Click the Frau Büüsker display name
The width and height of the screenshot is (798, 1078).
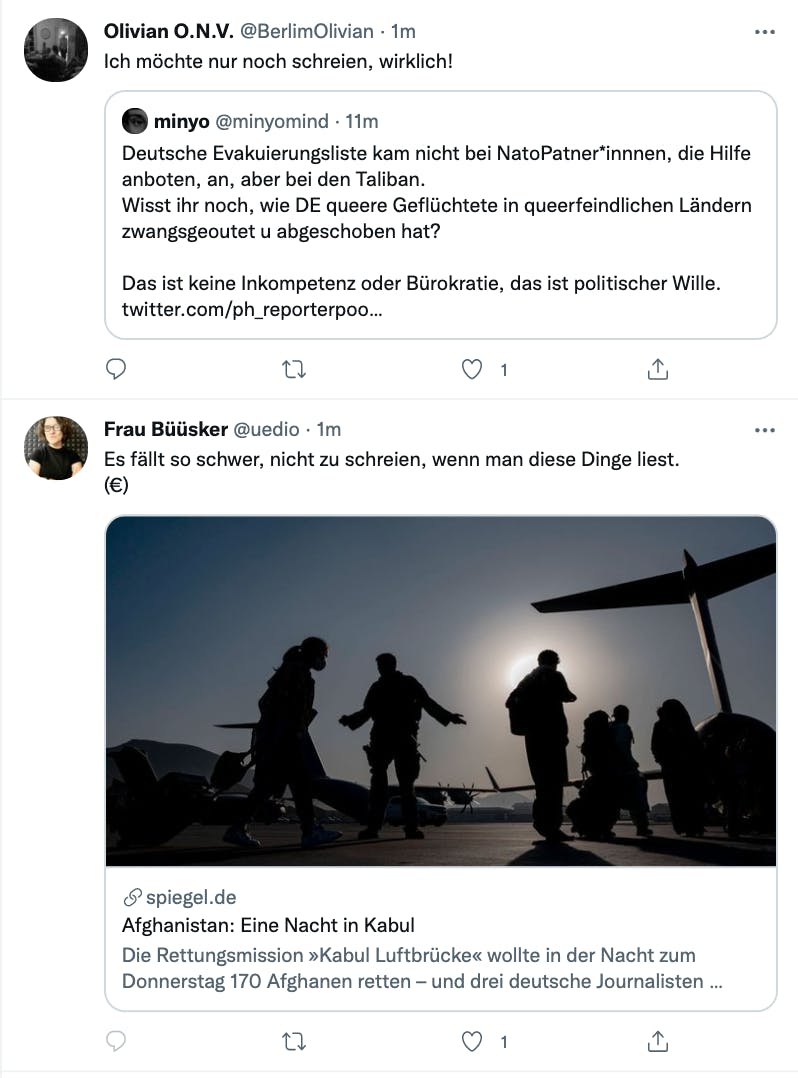point(165,430)
